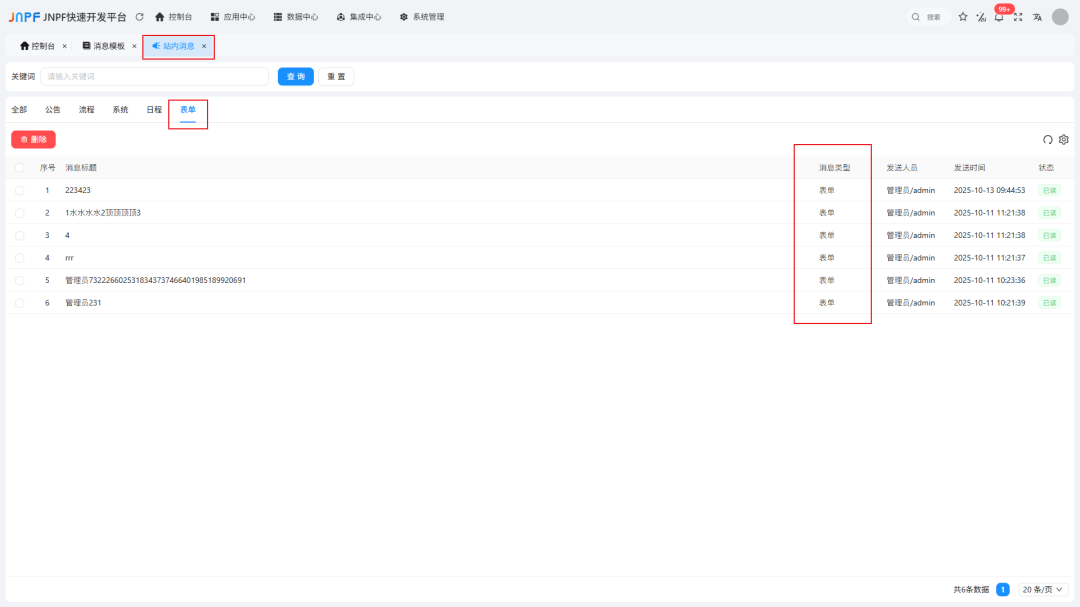Open the language translation icon
The image size is (1080, 607).
[x=1037, y=17]
